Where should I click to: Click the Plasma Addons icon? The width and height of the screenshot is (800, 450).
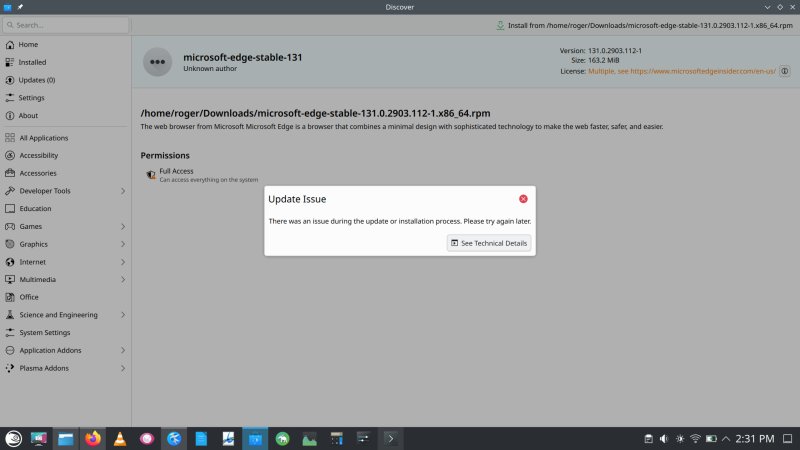tap(10, 368)
